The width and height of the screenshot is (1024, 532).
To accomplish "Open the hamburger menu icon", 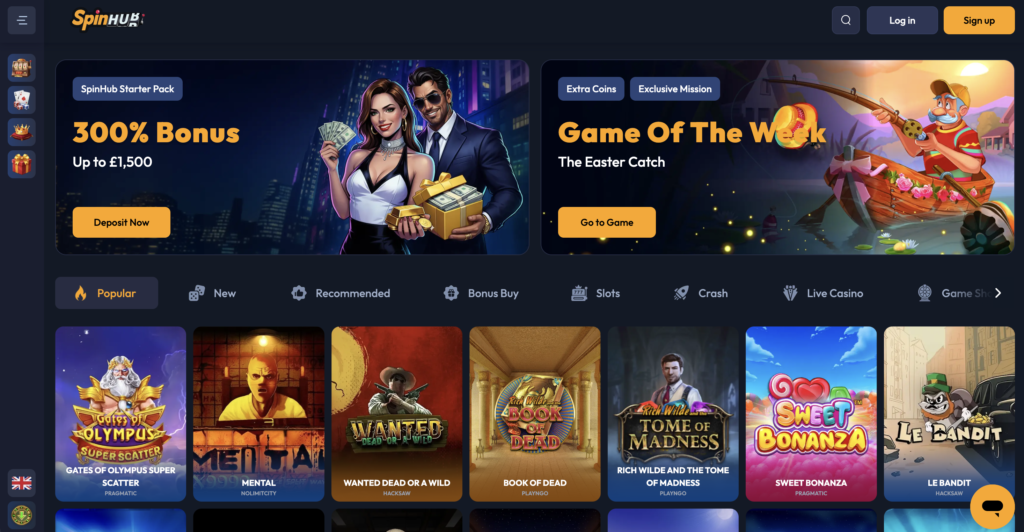I will tap(22, 20).
